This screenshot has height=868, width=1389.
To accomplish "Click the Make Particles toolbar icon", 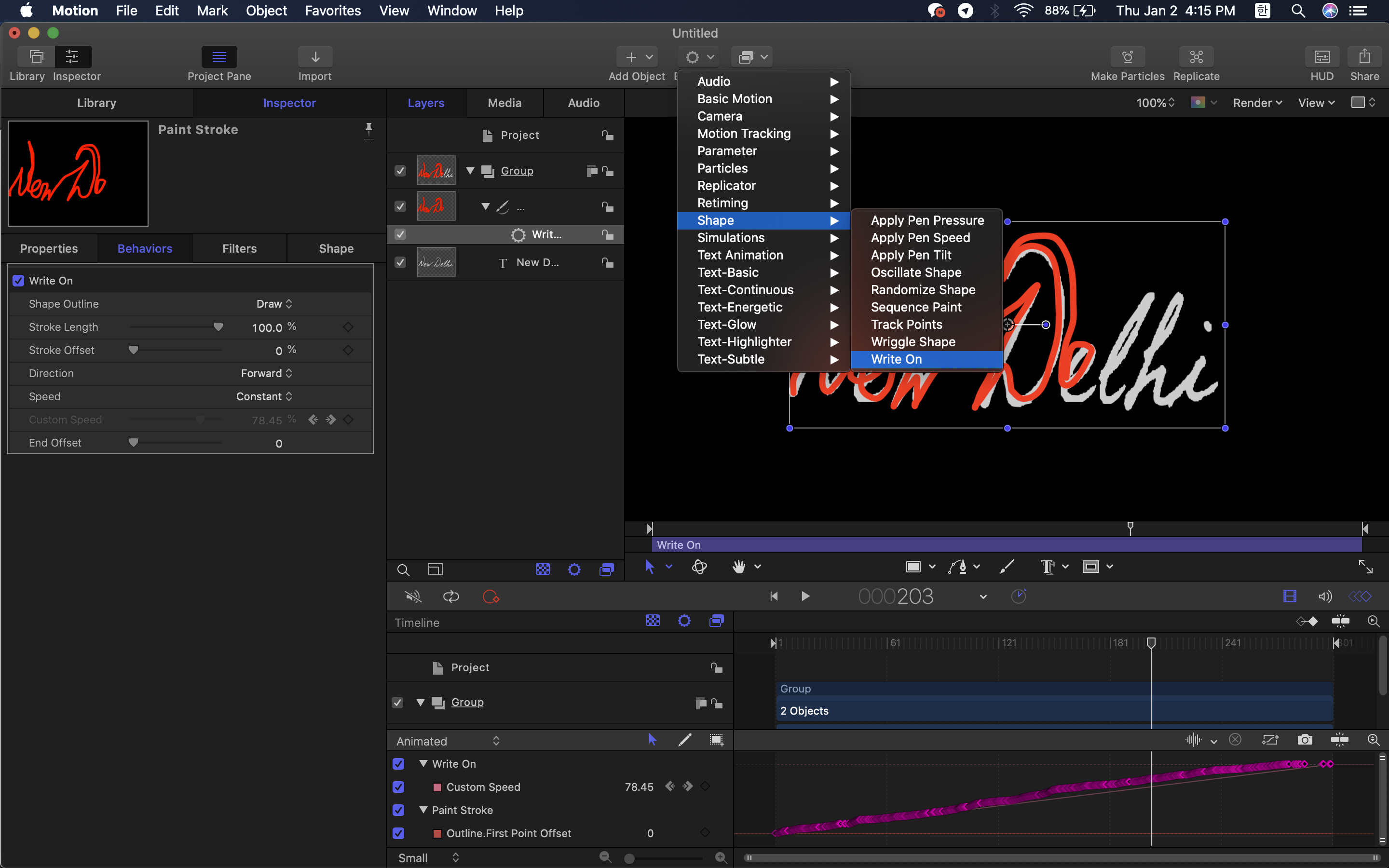I will click(1127, 57).
